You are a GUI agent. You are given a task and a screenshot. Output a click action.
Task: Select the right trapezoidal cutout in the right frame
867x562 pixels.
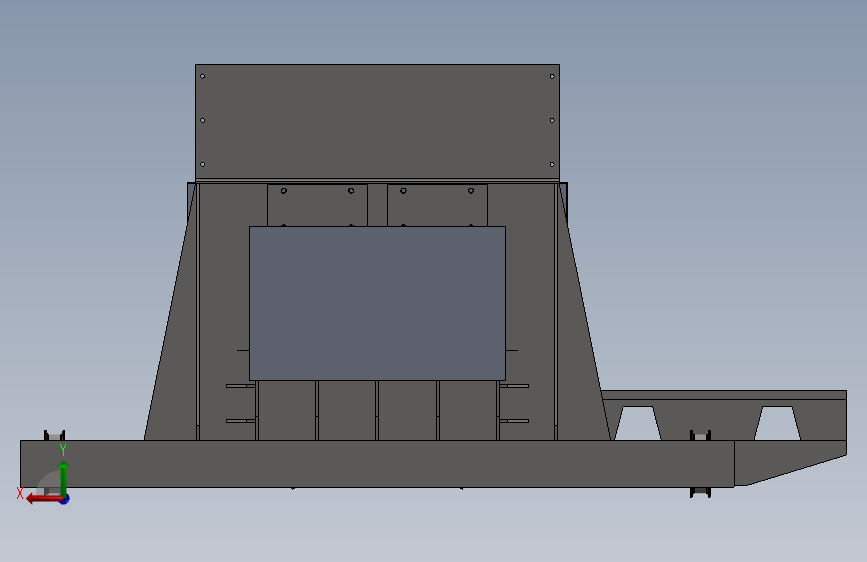coord(777,424)
